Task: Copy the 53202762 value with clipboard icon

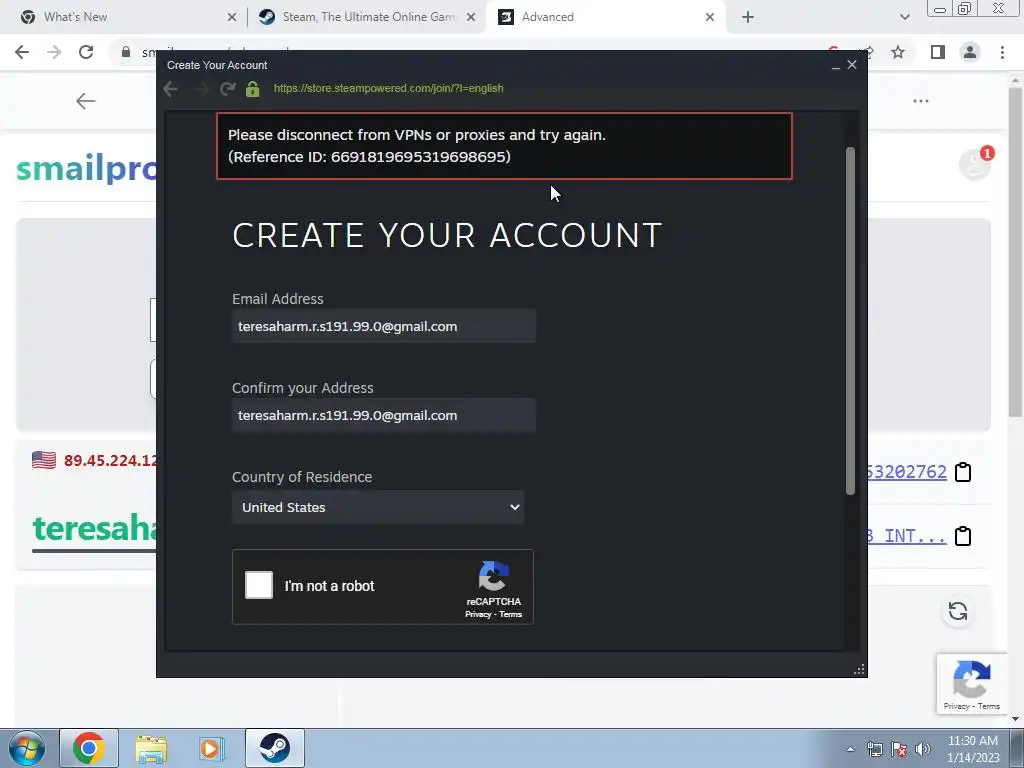Action: [x=963, y=472]
